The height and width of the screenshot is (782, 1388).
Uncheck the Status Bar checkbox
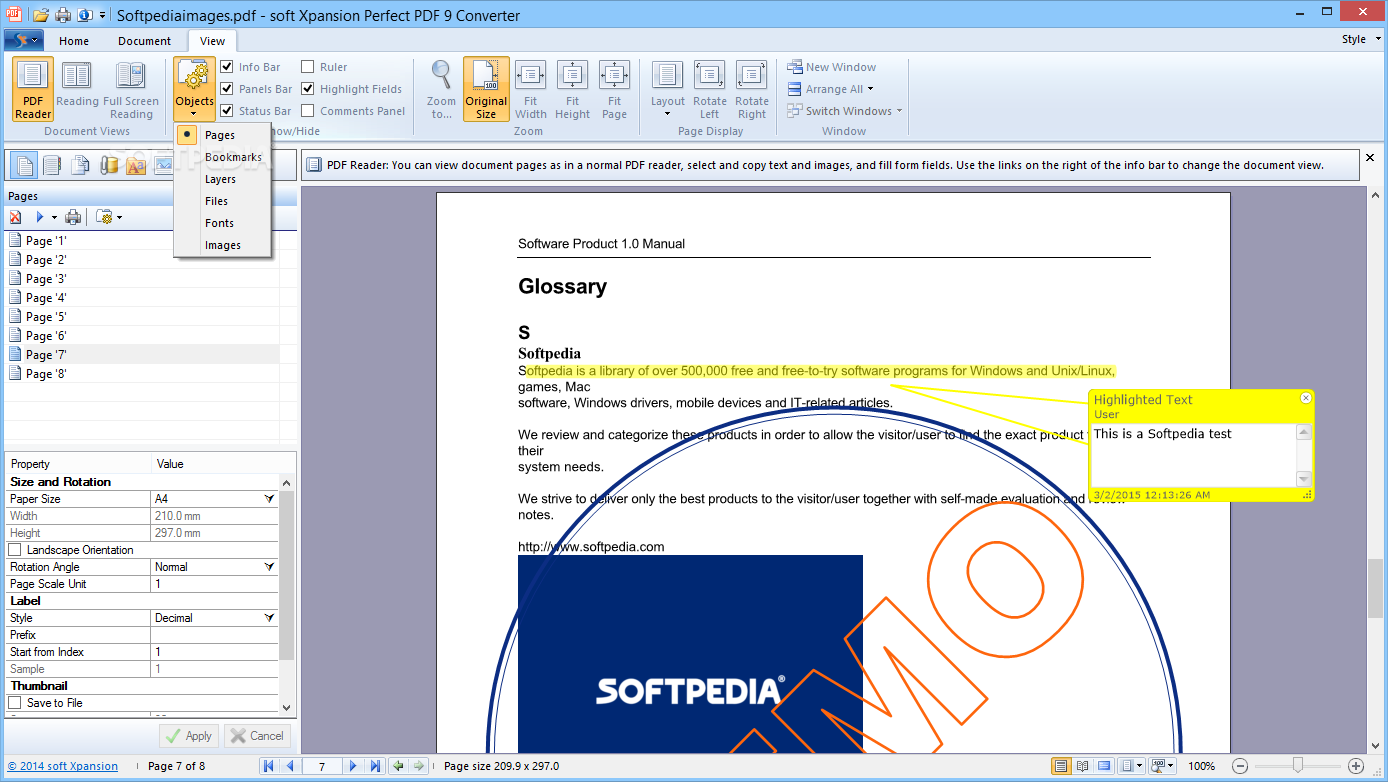227,111
